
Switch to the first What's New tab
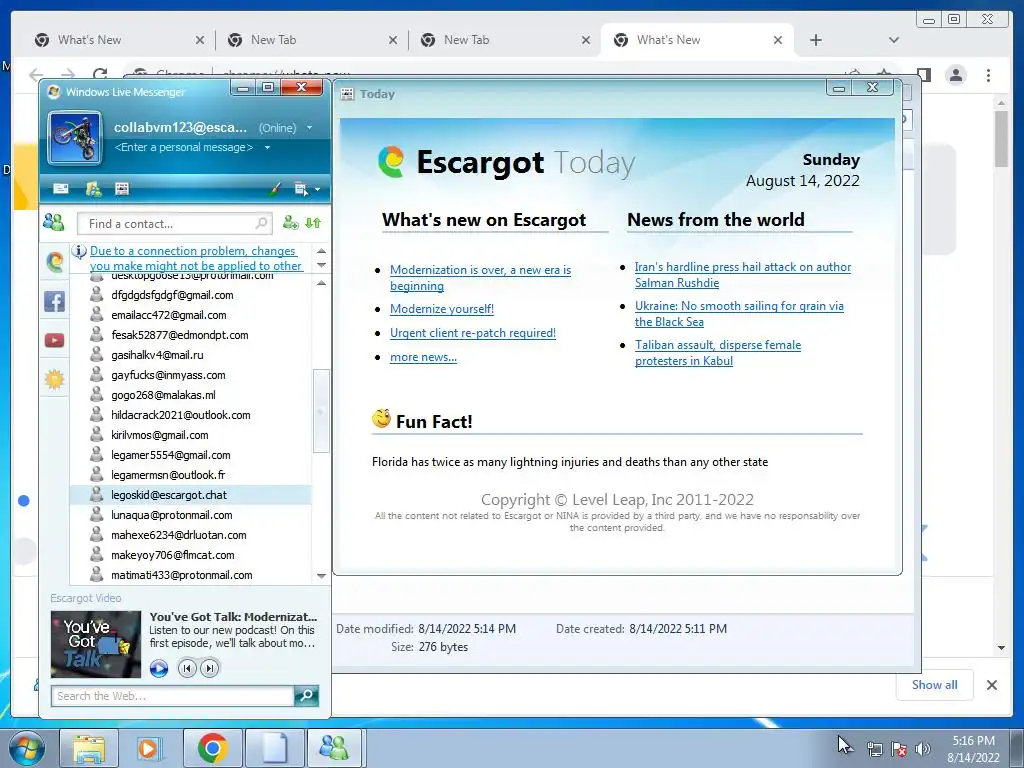click(x=116, y=40)
